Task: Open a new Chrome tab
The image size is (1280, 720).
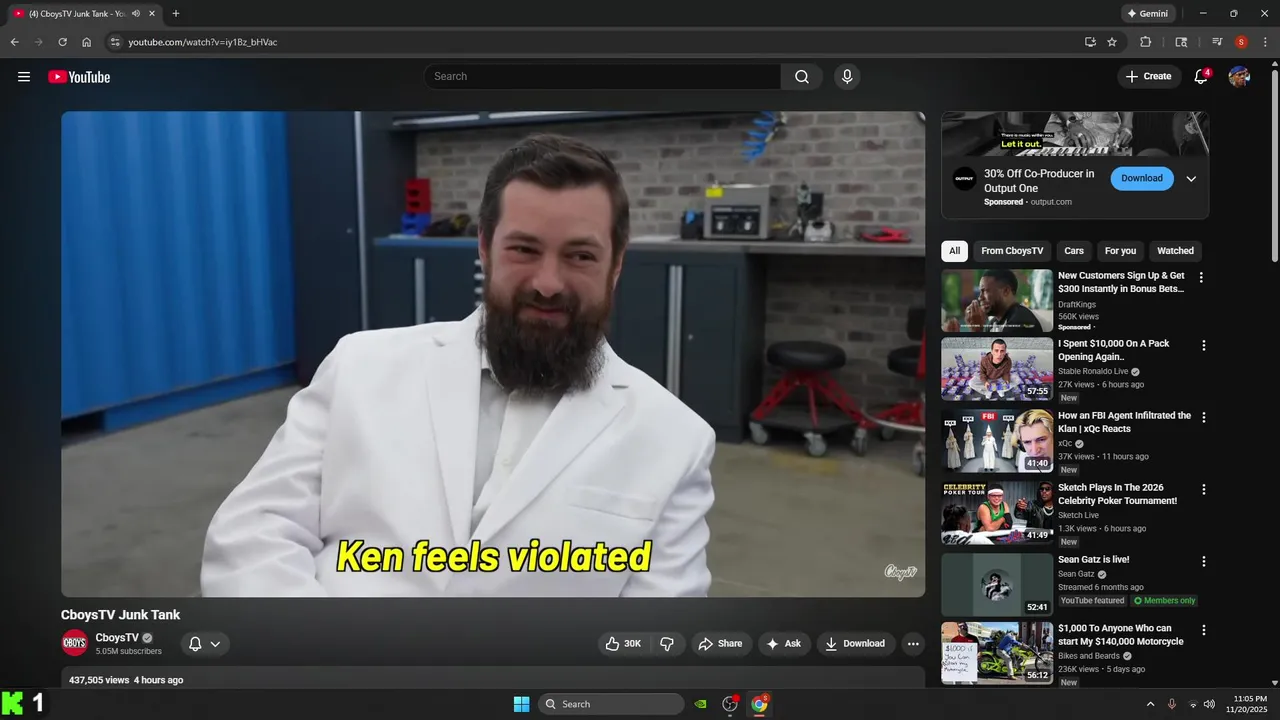Action: click(x=176, y=14)
